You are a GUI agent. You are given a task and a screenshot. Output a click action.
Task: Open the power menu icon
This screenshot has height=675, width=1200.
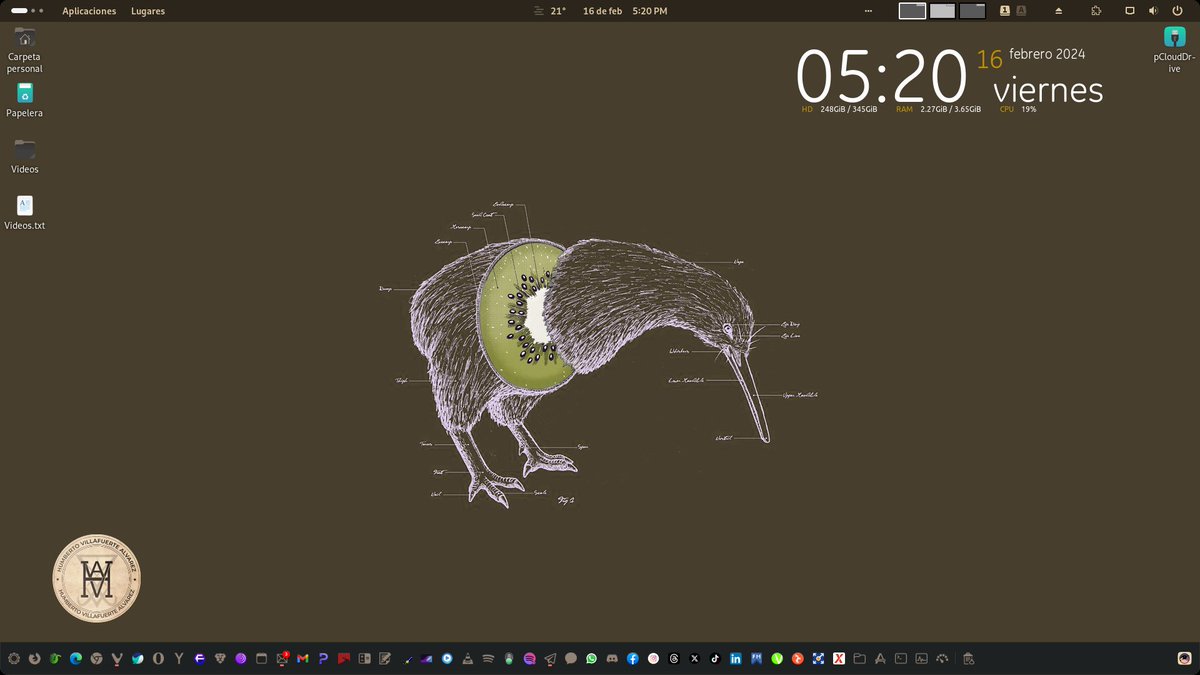coord(1177,11)
